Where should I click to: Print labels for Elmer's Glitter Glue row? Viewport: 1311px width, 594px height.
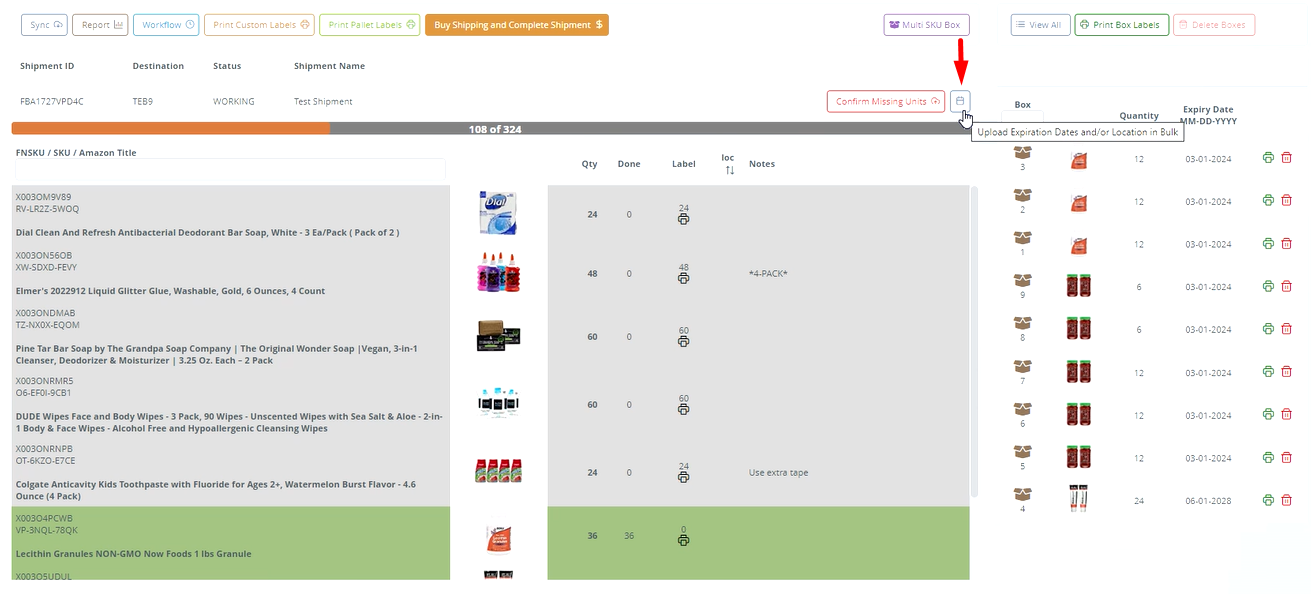point(683,278)
